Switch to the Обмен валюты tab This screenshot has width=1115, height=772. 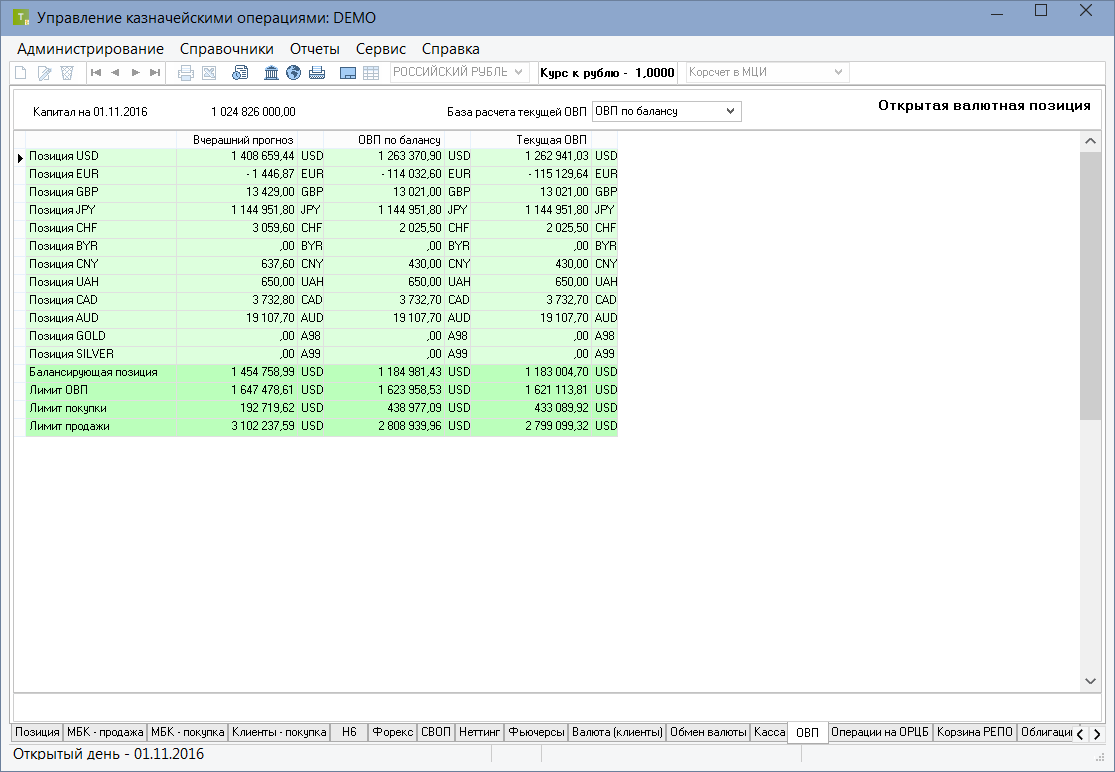(708, 732)
